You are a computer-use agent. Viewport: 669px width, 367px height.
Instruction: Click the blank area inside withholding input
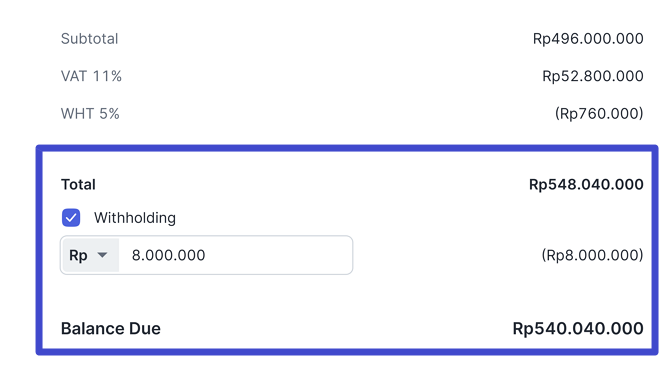[x=277, y=255]
